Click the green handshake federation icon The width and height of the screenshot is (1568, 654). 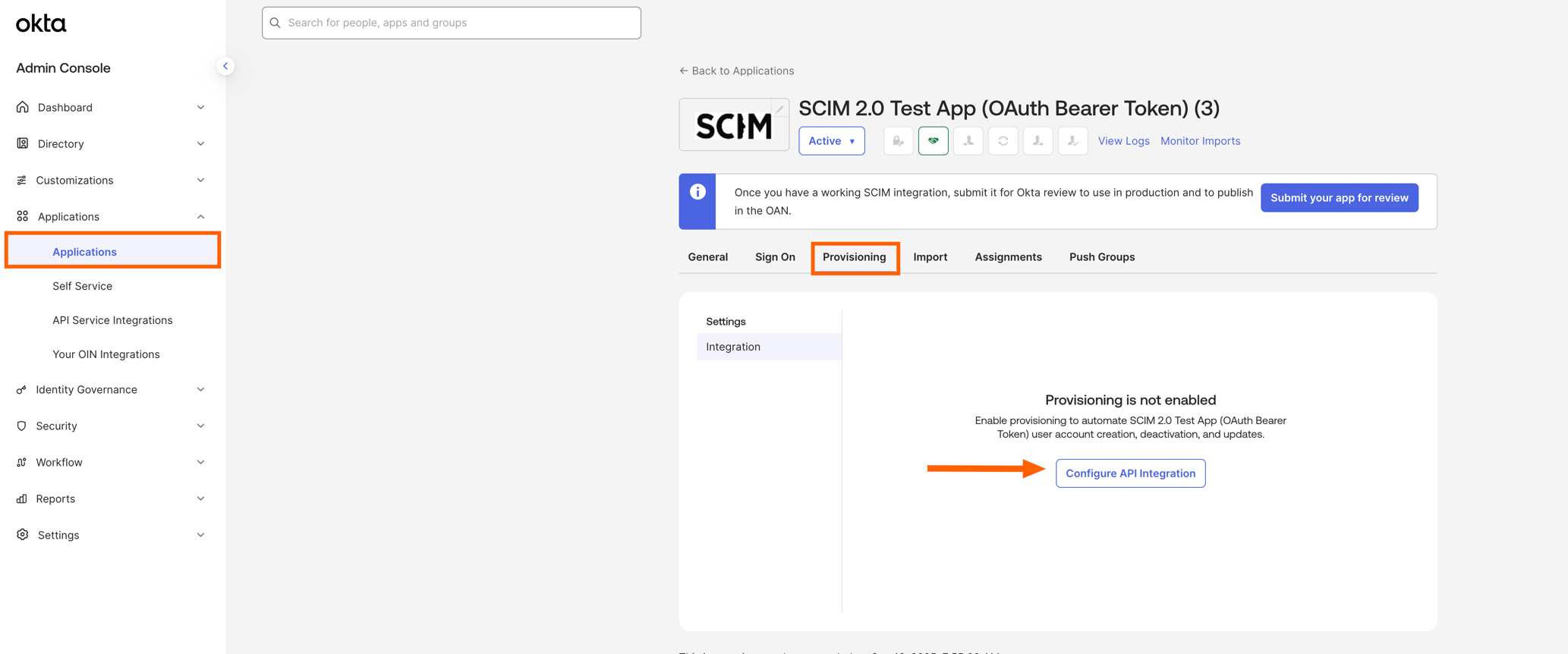(933, 141)
